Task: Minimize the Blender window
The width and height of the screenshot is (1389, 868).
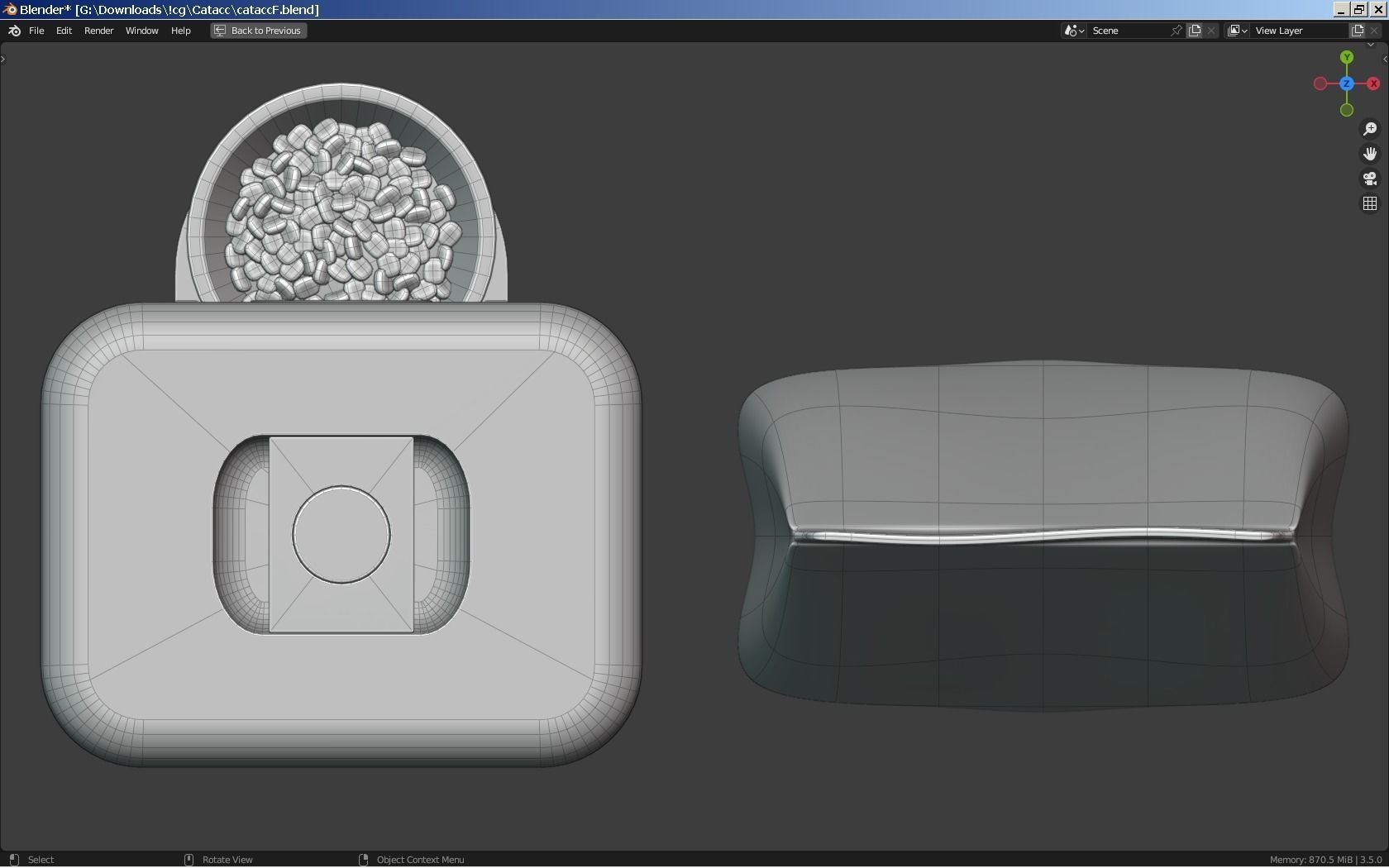Action: [1341, 9]
